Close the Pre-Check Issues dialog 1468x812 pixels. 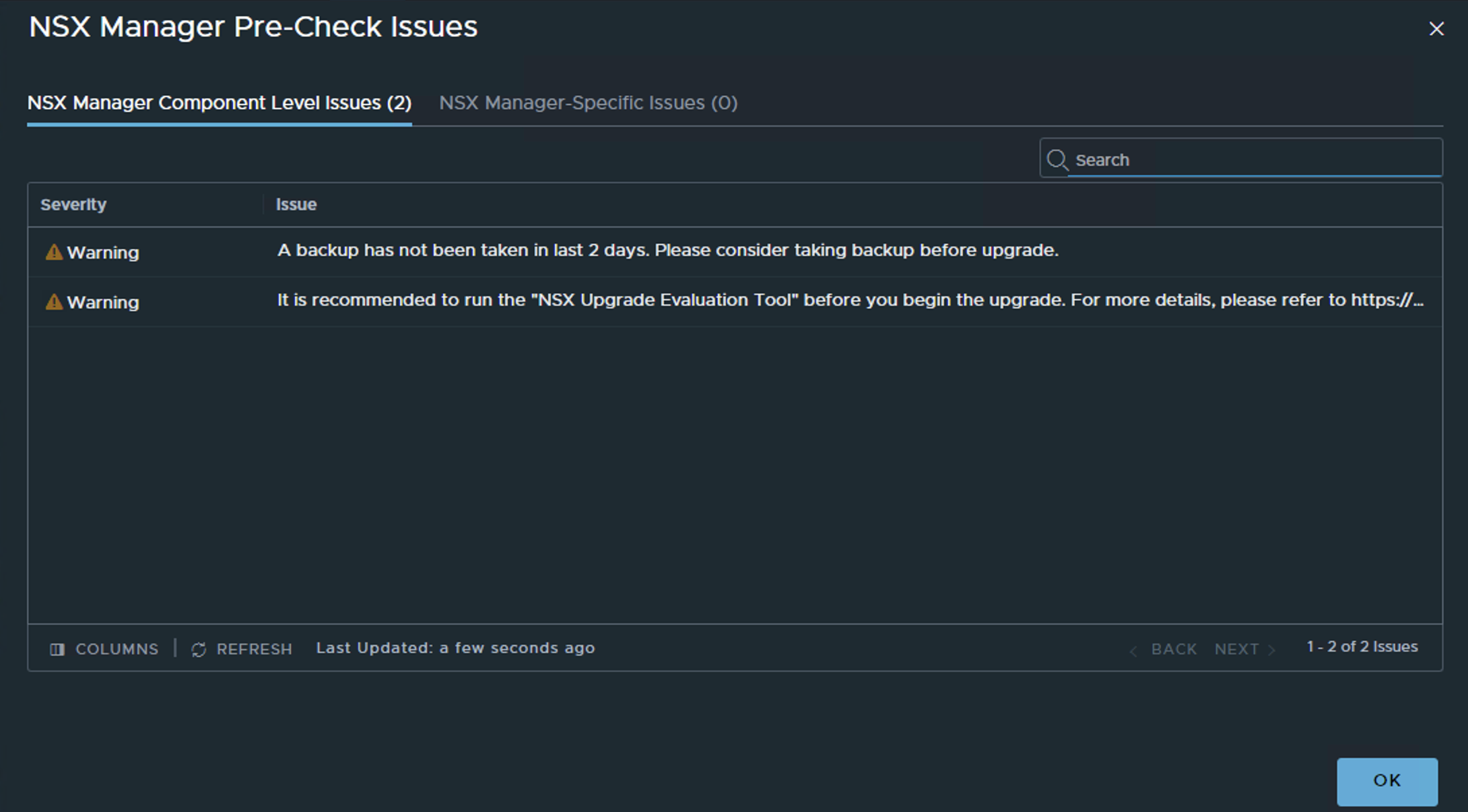coord(1436,29)
